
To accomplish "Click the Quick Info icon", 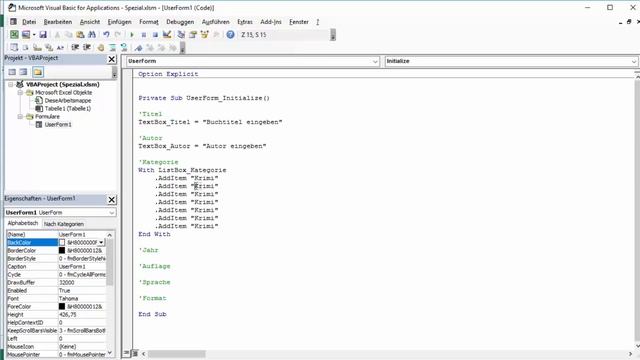I will pos(37,48).
